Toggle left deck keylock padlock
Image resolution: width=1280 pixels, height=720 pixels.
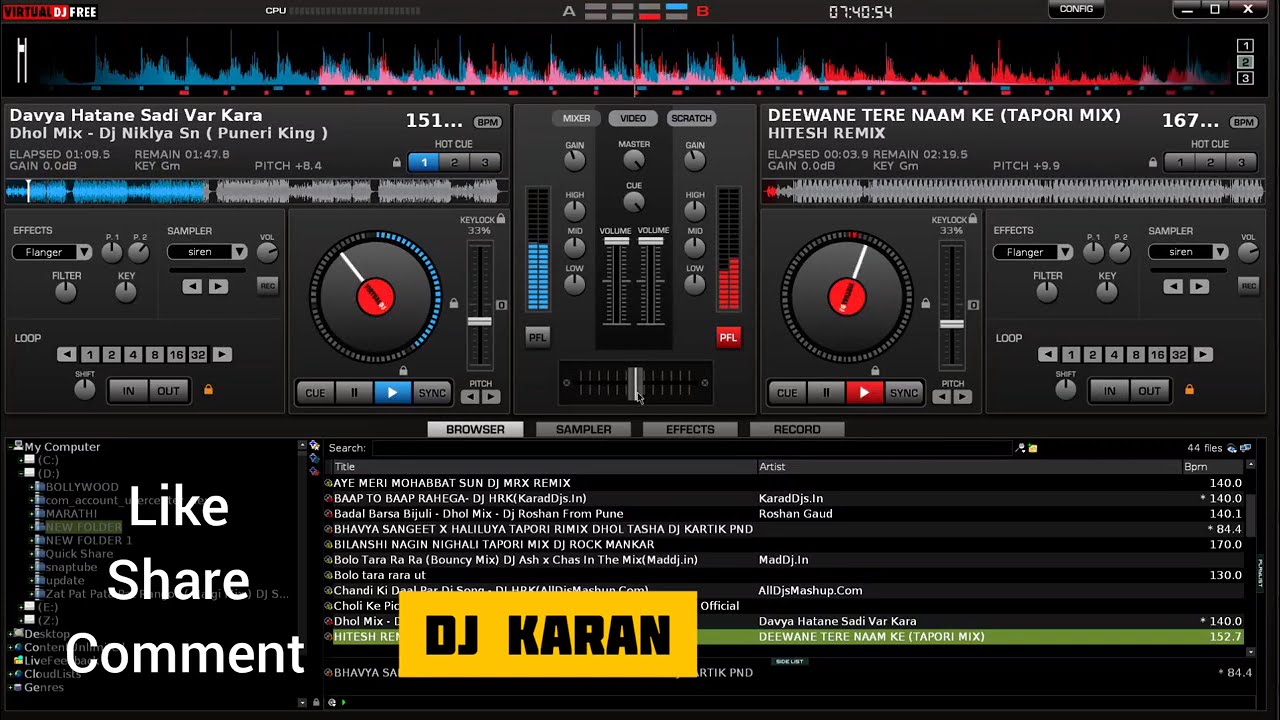(x=501, y=219)
